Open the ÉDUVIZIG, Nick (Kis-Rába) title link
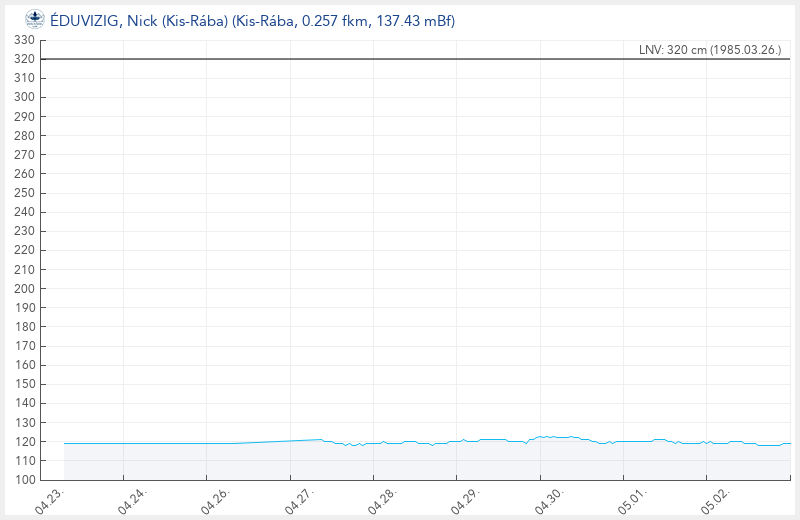 [x=253, y=20]
